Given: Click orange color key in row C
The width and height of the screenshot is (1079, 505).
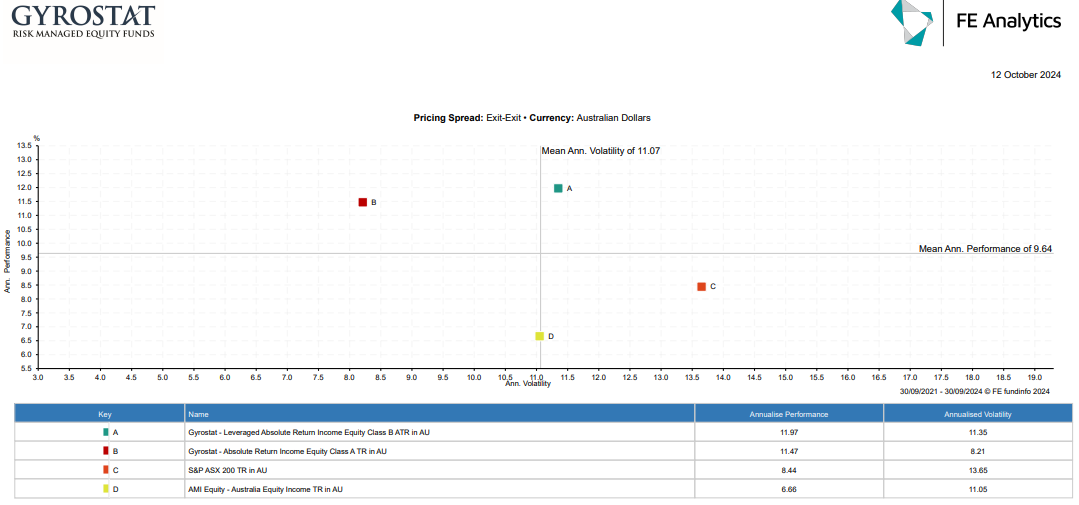Looking at the screenshot, I should point(105,470).
